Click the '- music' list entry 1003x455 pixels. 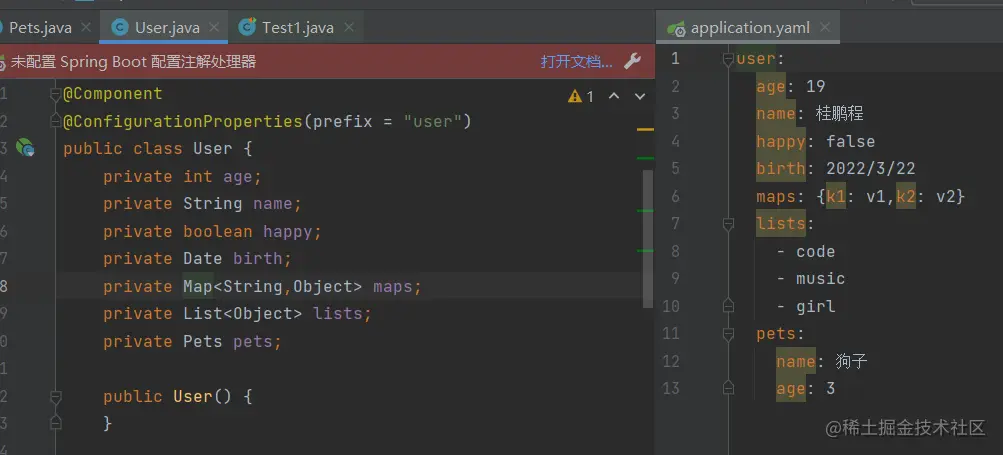[810, 279]
